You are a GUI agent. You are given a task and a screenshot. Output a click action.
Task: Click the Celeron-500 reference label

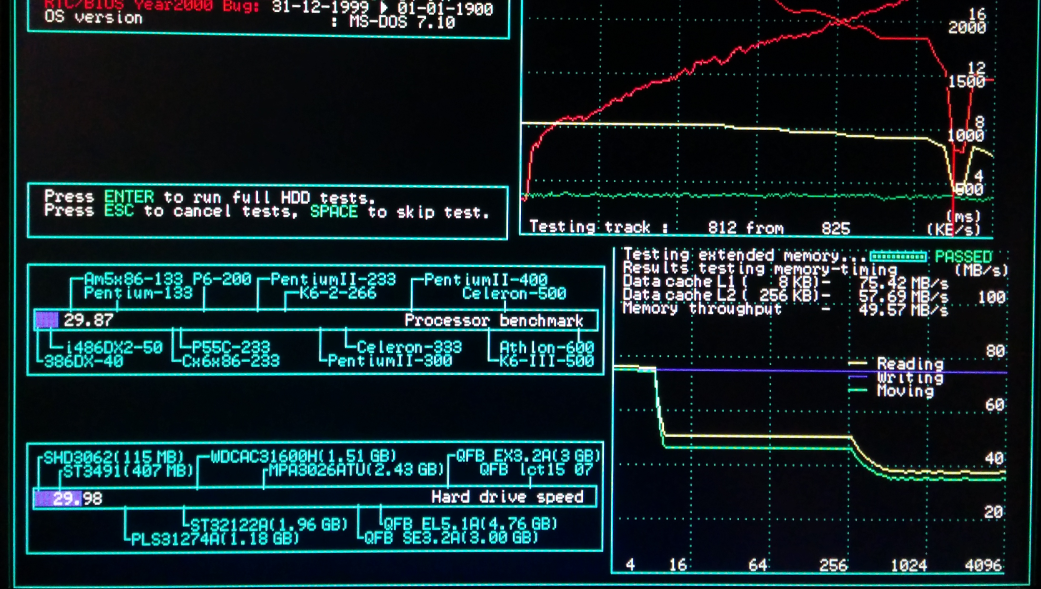(514, 294)
